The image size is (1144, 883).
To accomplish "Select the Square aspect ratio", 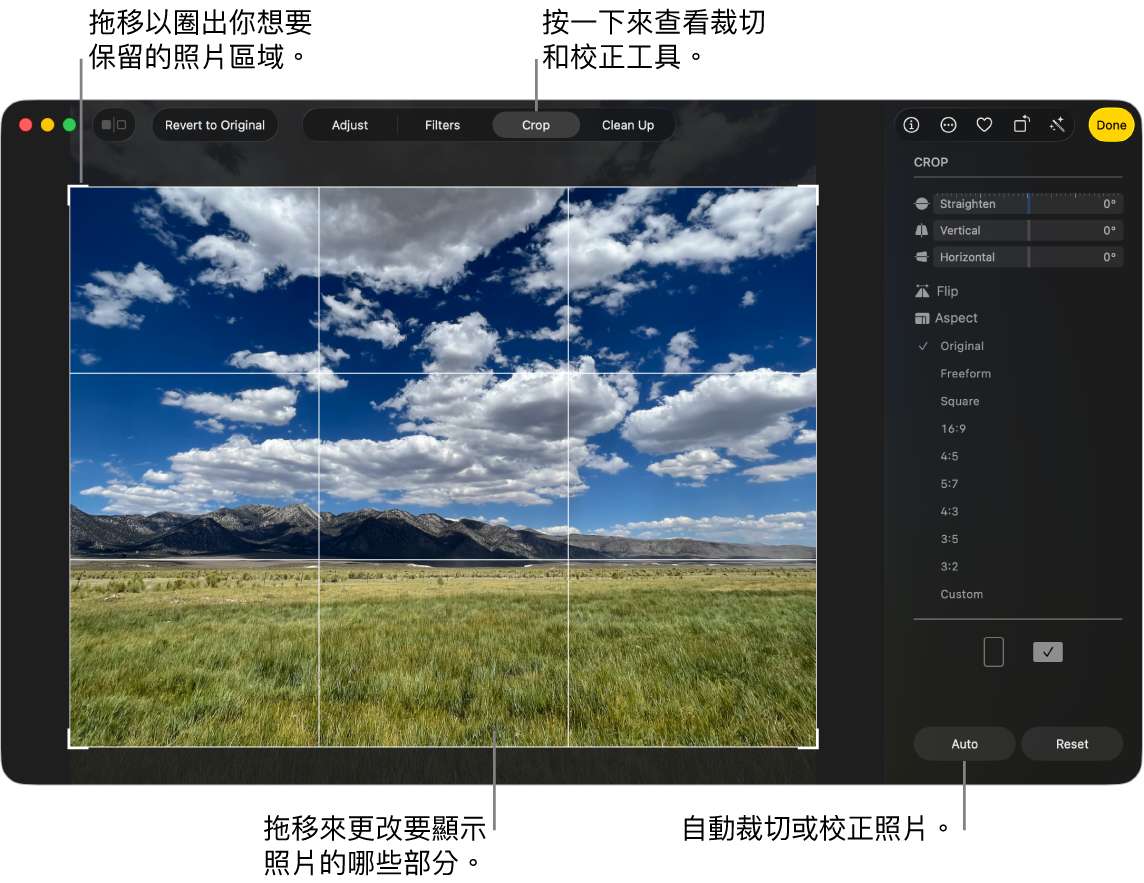I will 959,401.
